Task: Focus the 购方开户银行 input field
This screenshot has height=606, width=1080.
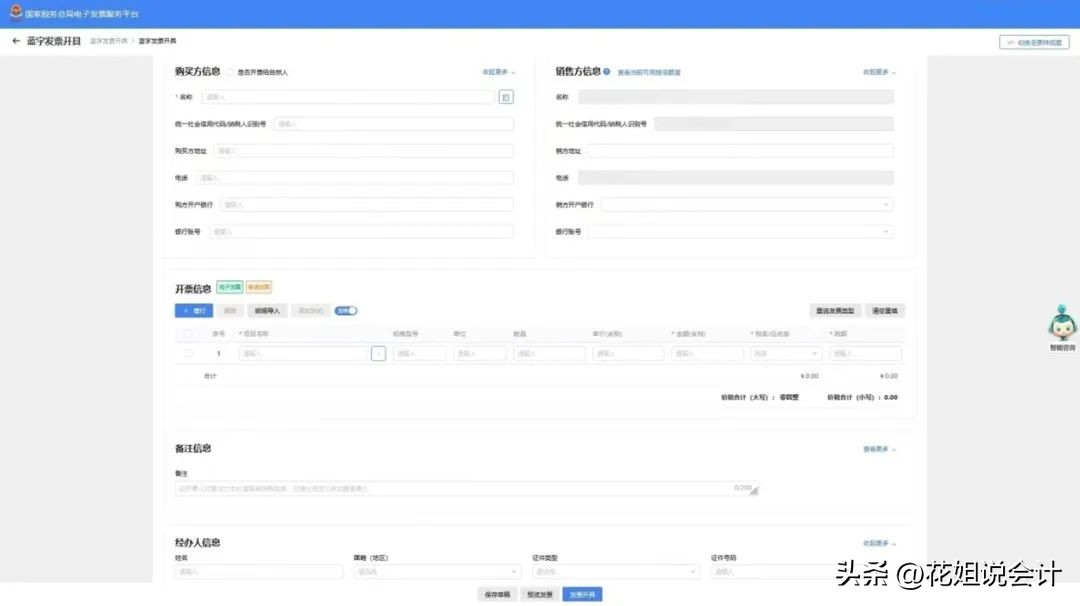Action: [x=366, y=205]
